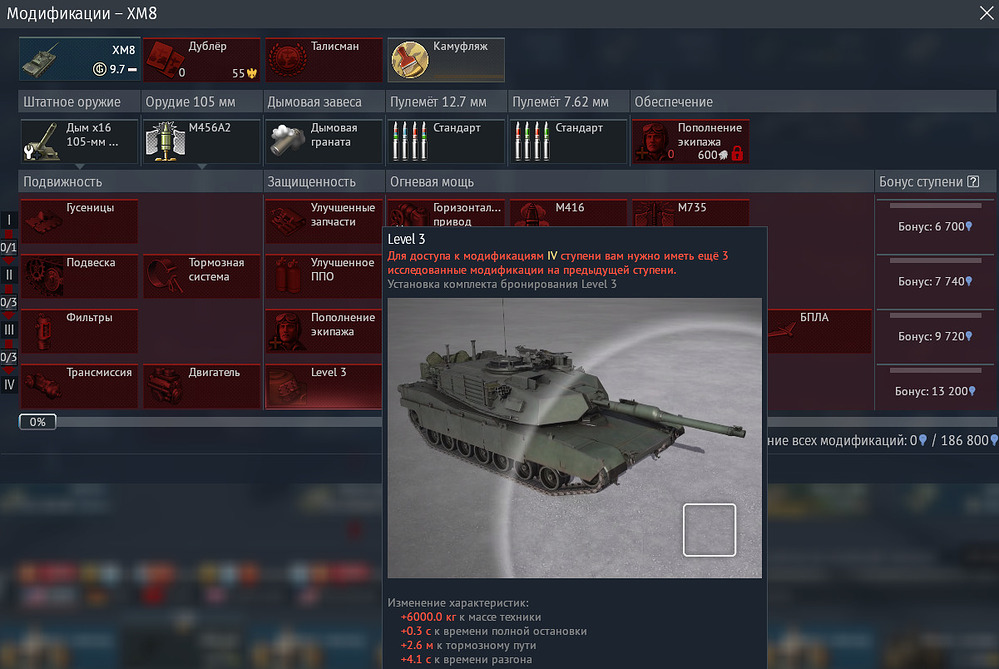Click the Бонус: 13 200 tier reward
This screenshot has height=669, width=999.
click(935, 391)
